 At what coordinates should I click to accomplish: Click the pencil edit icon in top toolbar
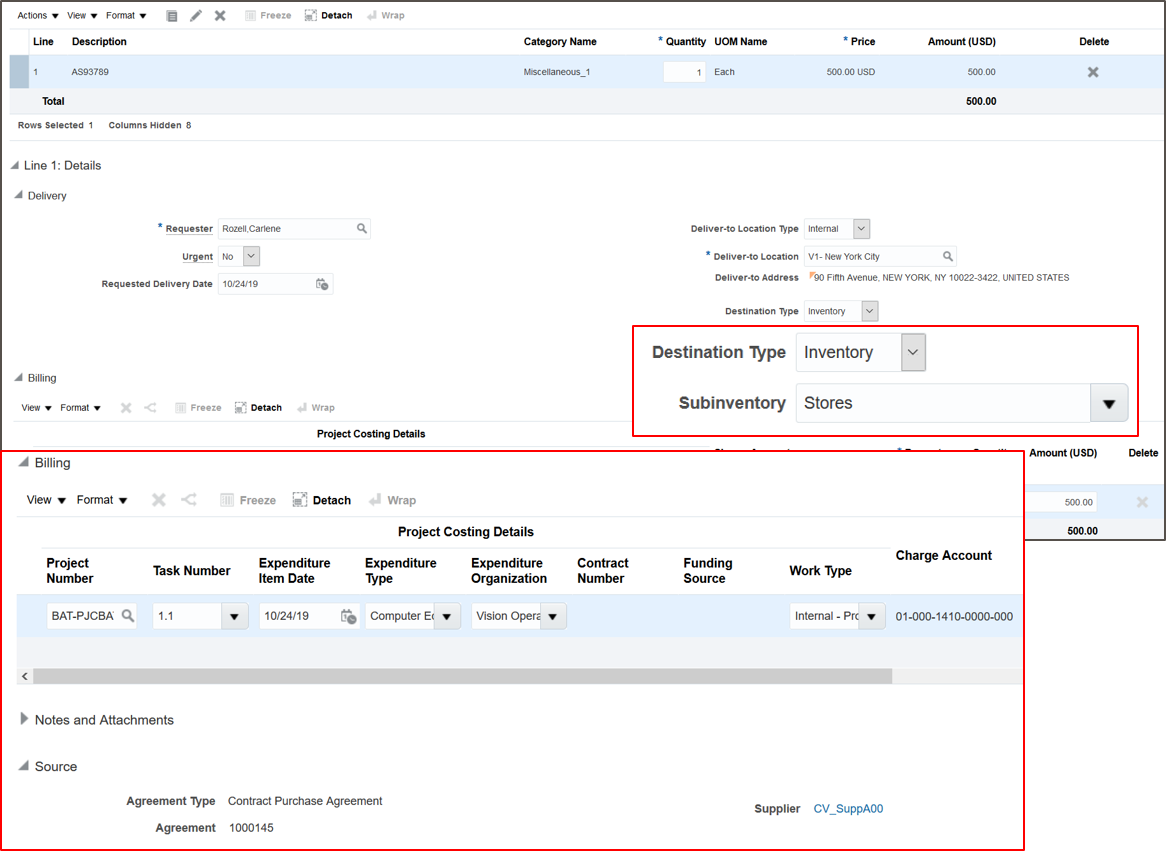coord(196,16)
